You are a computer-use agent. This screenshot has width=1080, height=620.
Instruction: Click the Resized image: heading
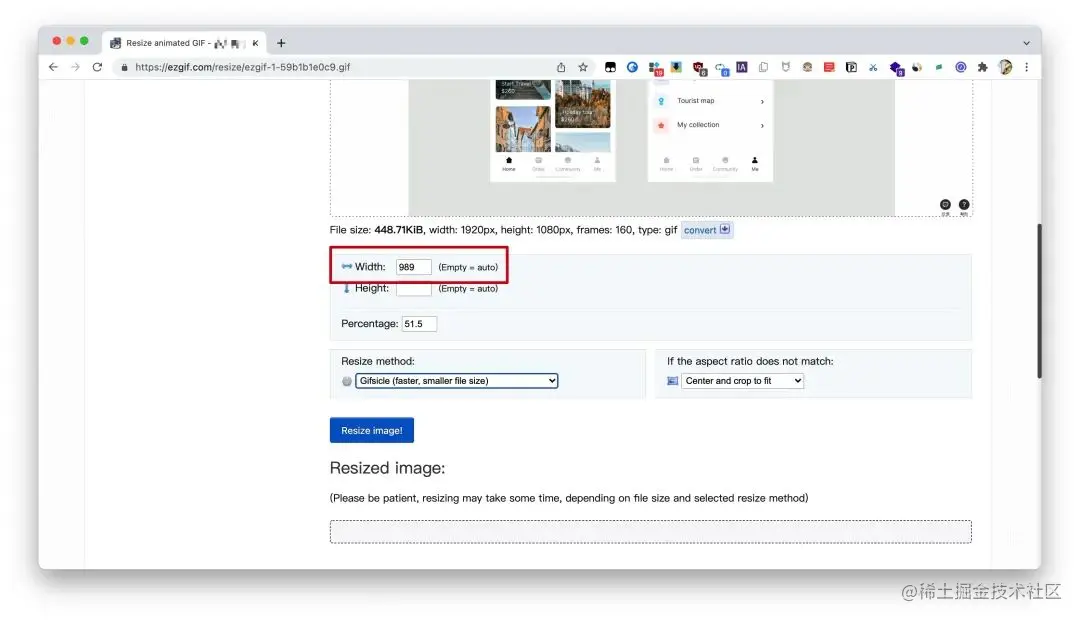(x=387, y=468)
